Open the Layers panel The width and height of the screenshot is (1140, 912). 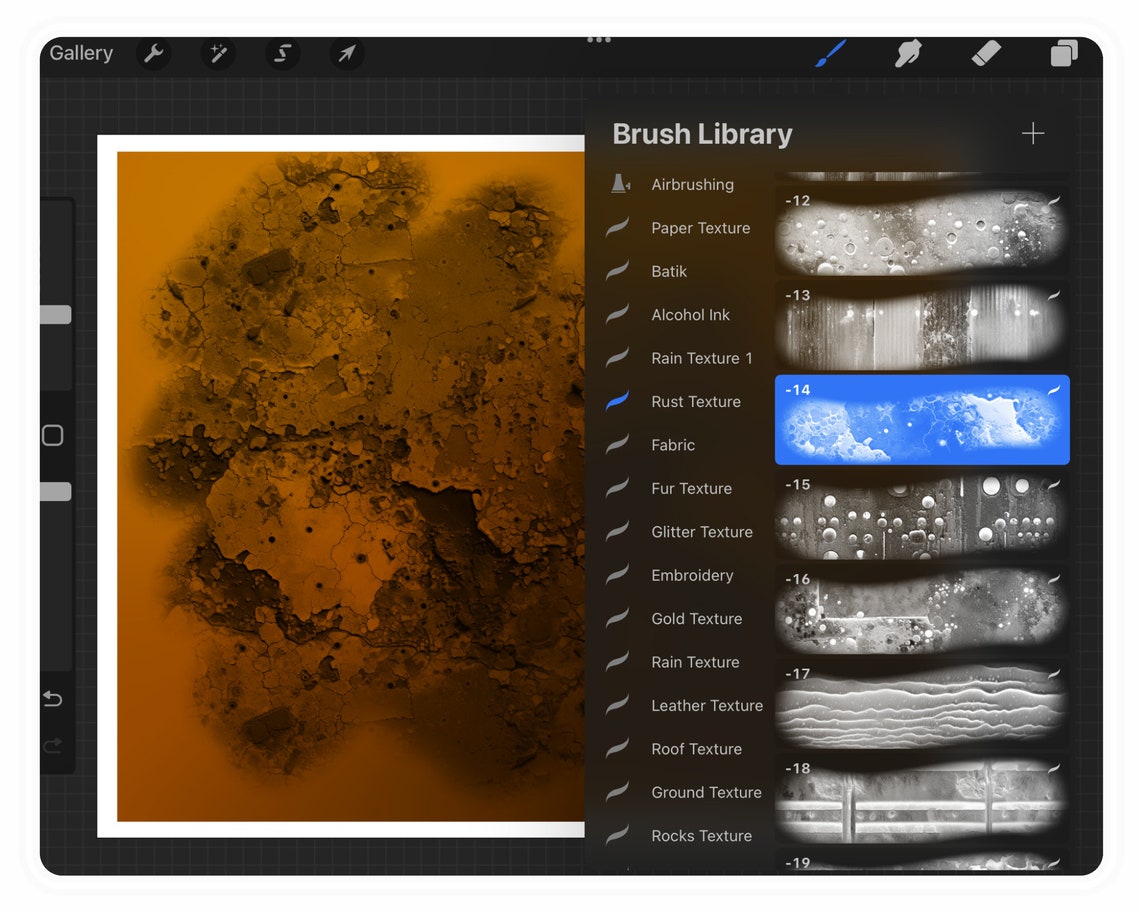1063,54
